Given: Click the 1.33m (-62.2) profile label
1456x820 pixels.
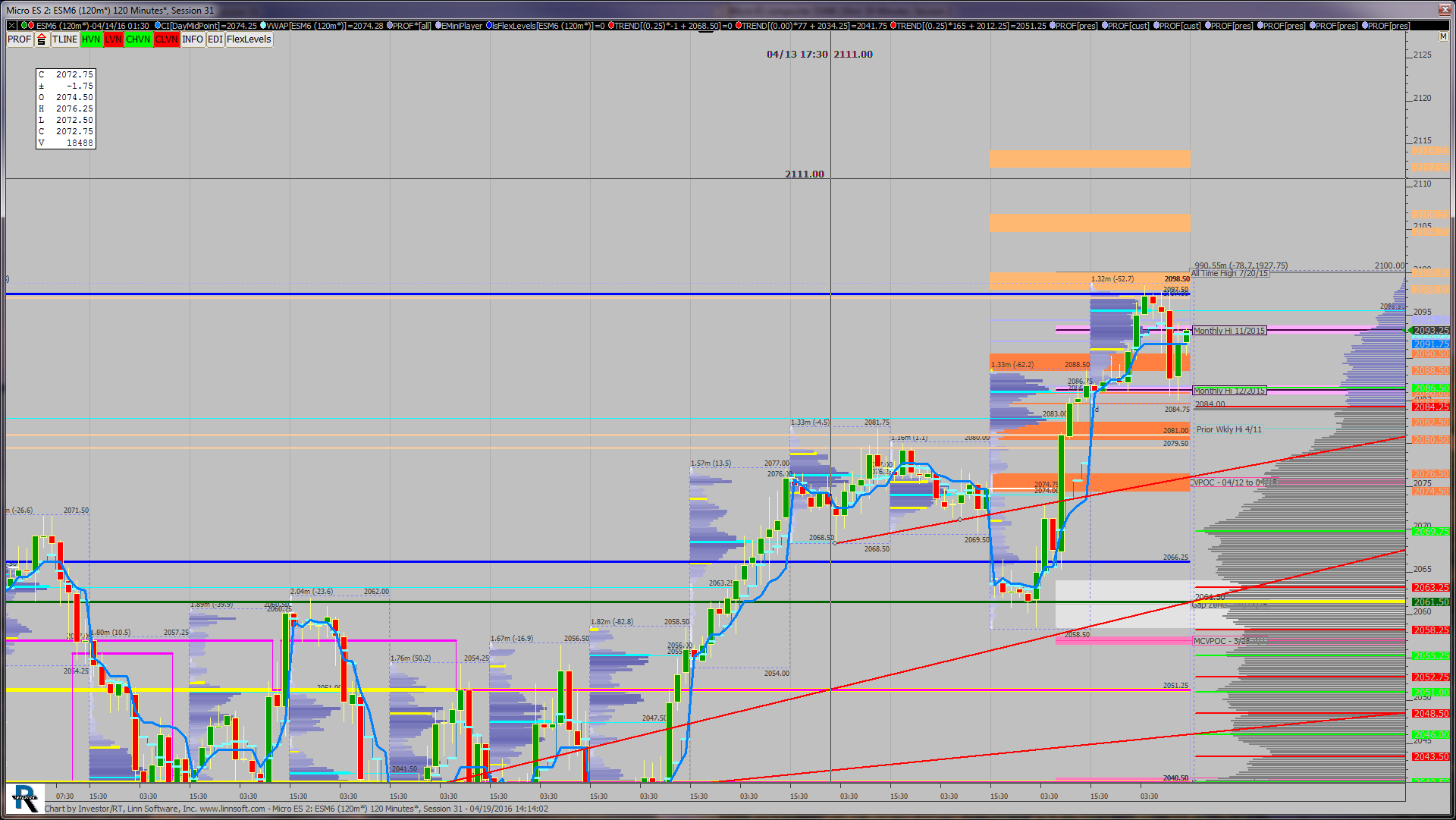Looking at the screenshot, I should pyautogui.click(x=1012, y=365).
